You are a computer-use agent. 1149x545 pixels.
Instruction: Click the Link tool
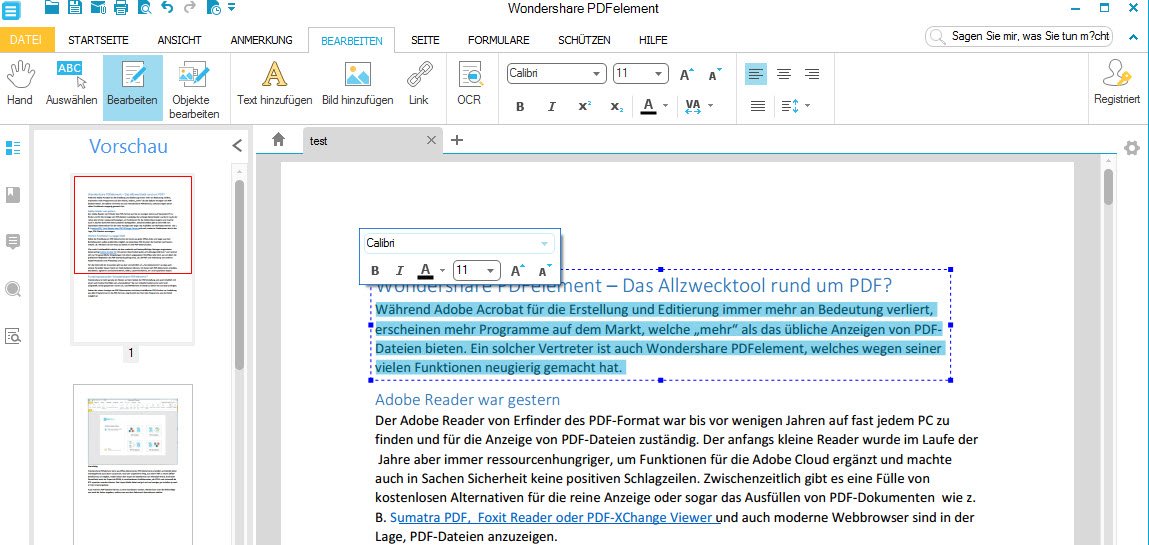pyautogui.click(x=419, y=84)
